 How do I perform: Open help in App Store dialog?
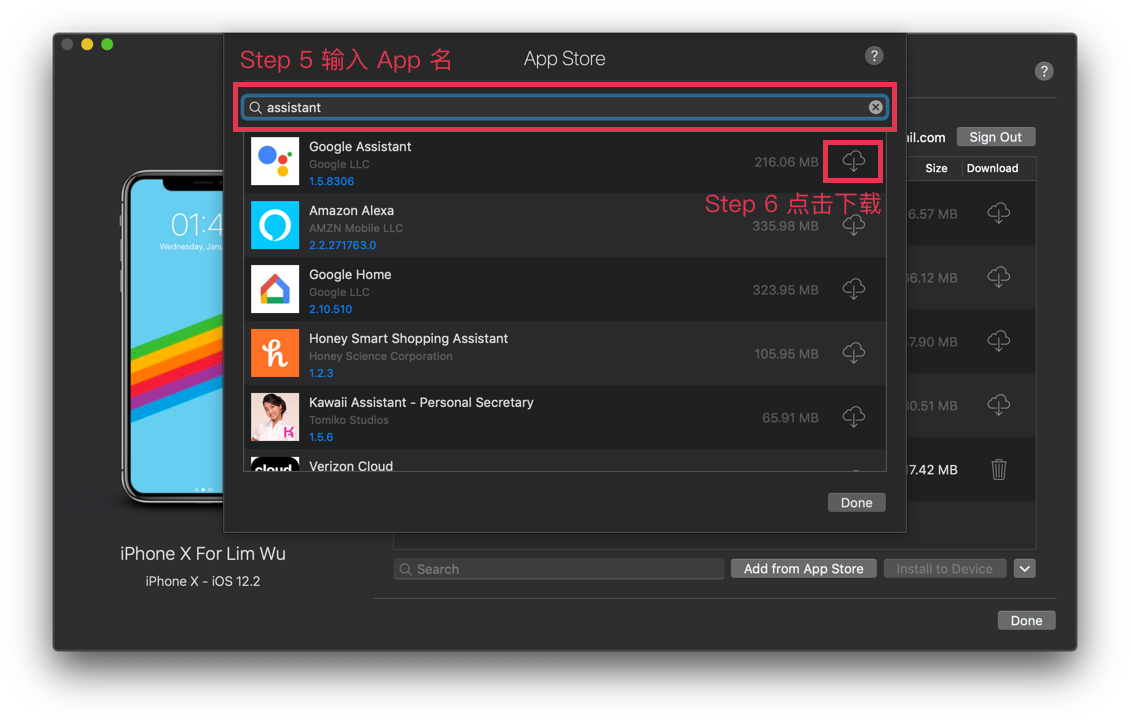[874, 56]
